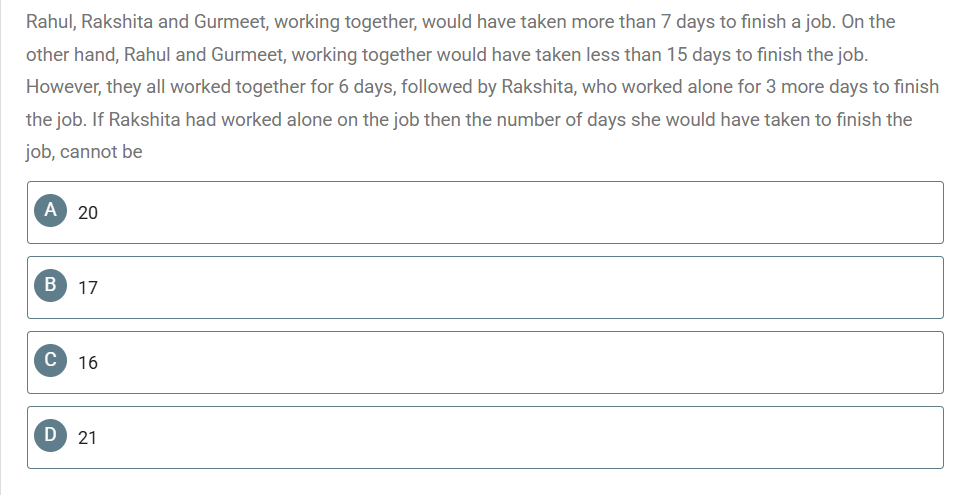Click the number 16 in option C
Image resolution: width=963 pixels, height=495 pixels.
[88, 362]
